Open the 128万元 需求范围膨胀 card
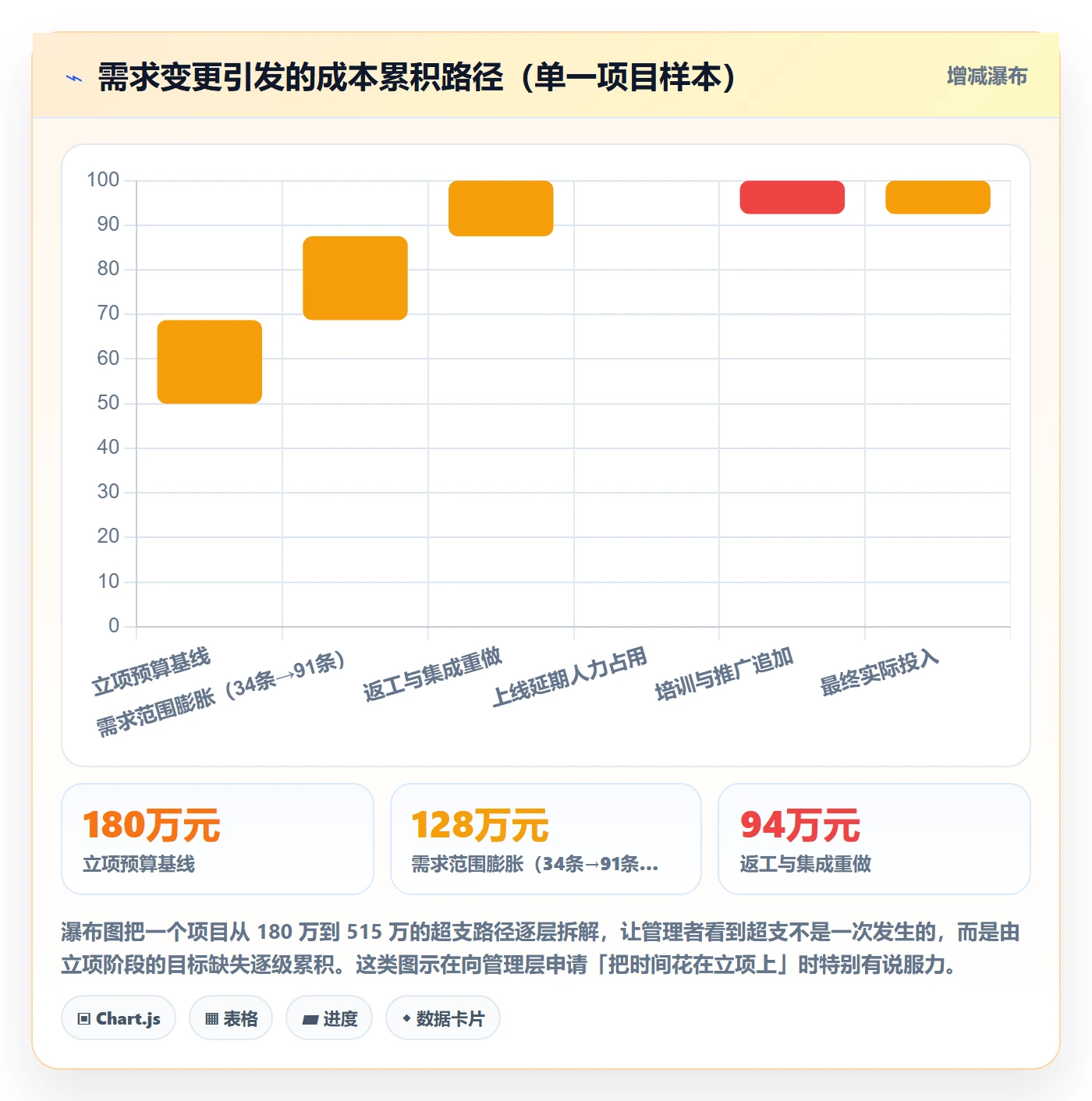The height and width of the screenshot is (1101, 1092). point(546,839)
